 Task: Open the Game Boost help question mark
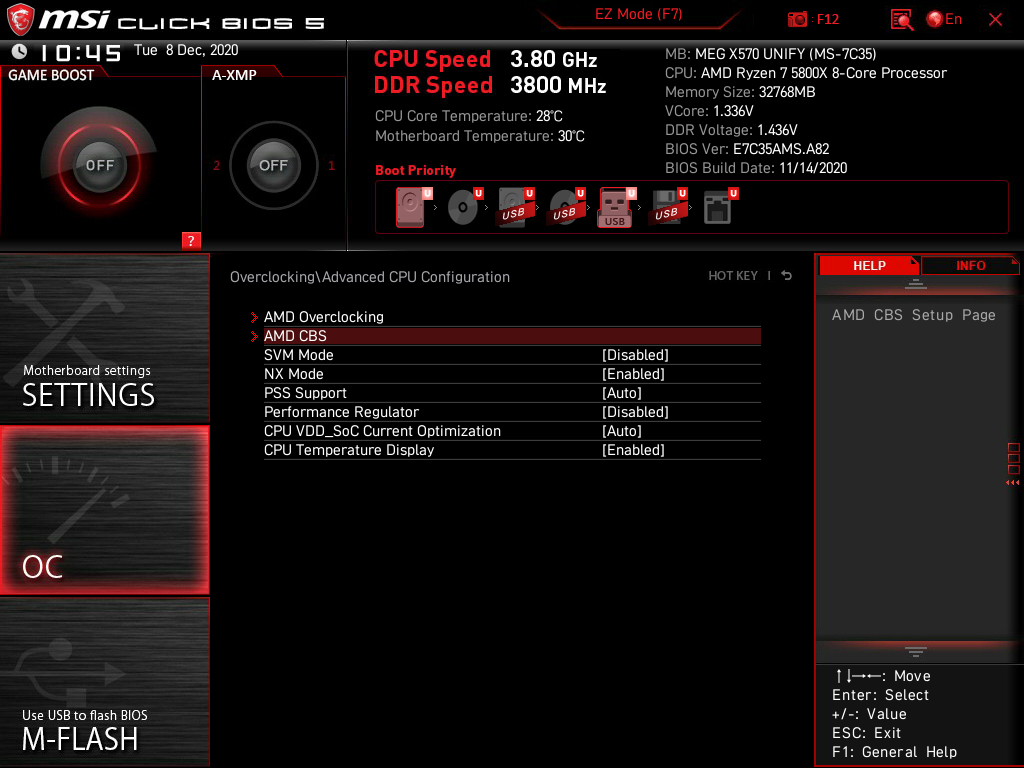point(191,240)
